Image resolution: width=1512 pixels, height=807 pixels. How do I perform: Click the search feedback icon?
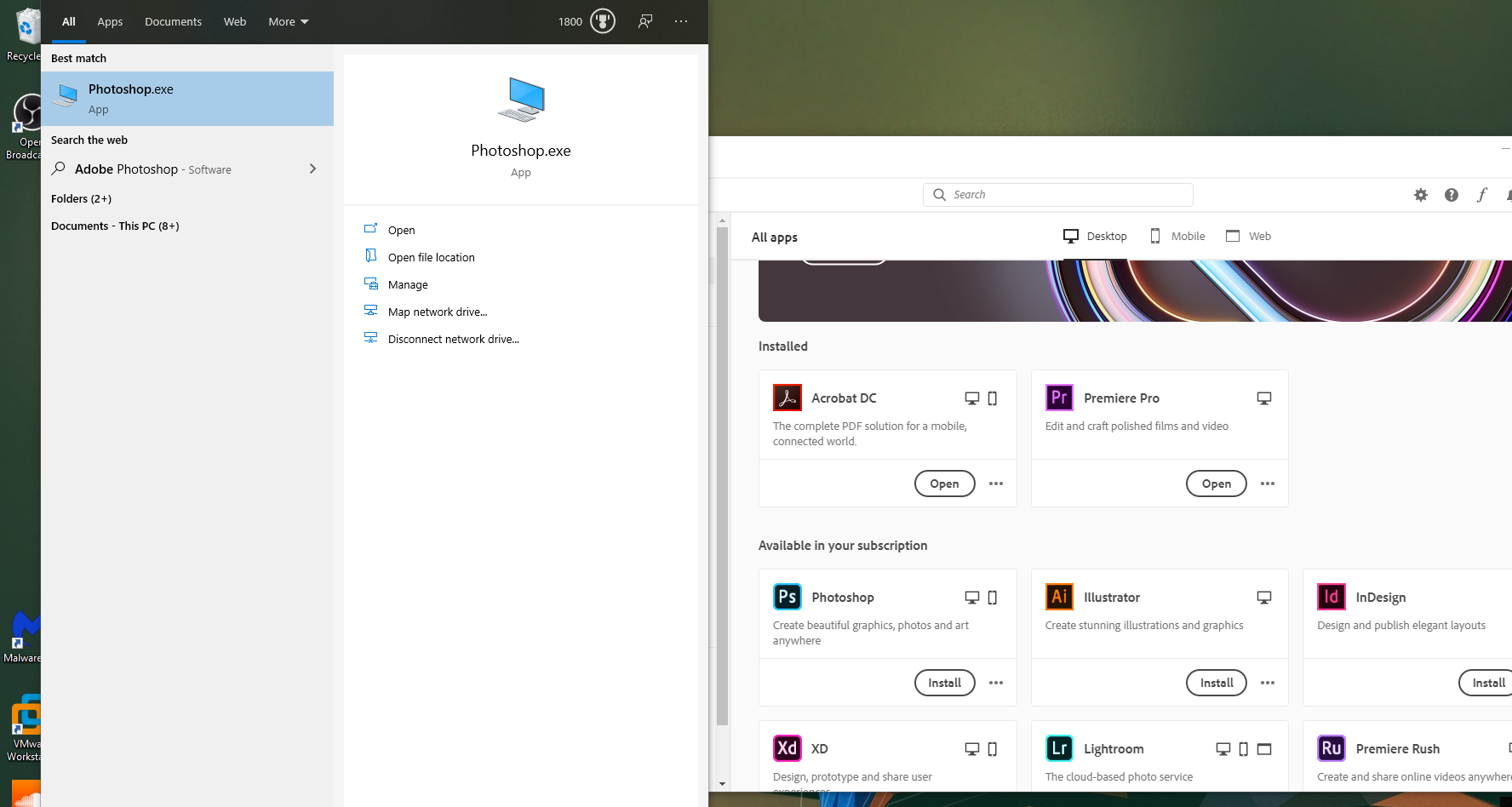pyautogui.click(x=645, y=21)
